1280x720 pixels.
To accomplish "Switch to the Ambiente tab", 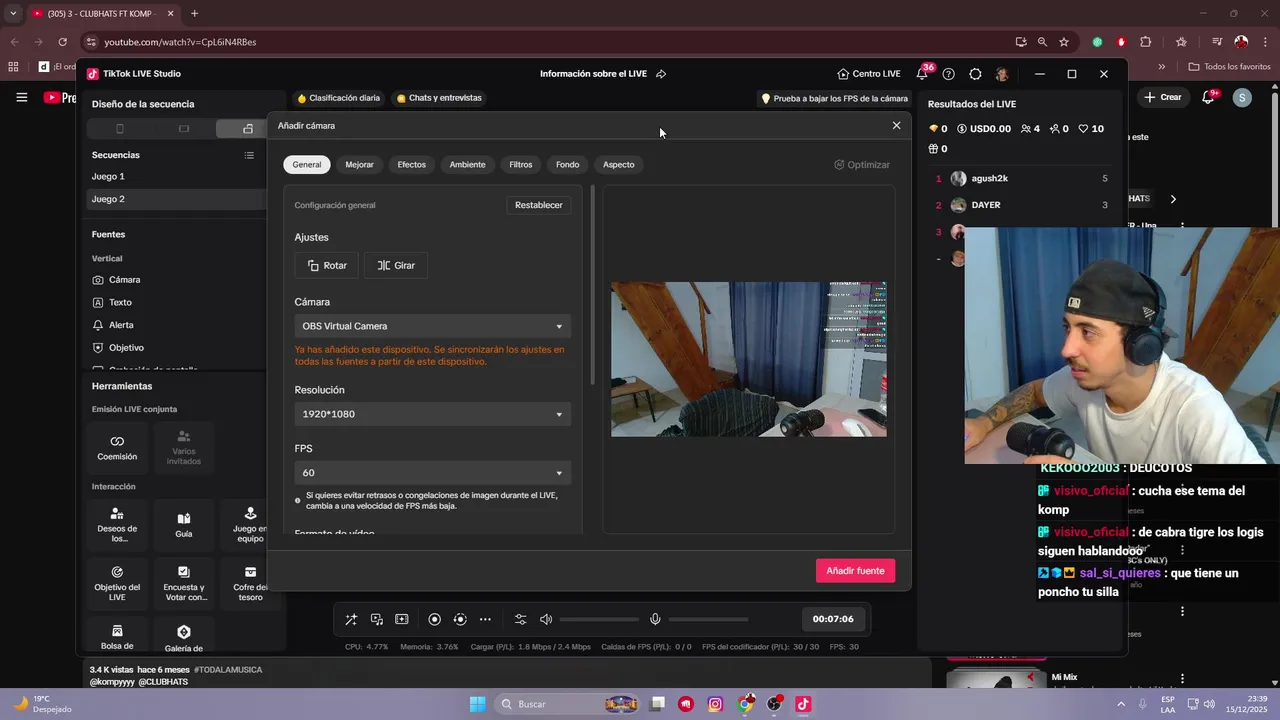I will [x=467, y=164].
